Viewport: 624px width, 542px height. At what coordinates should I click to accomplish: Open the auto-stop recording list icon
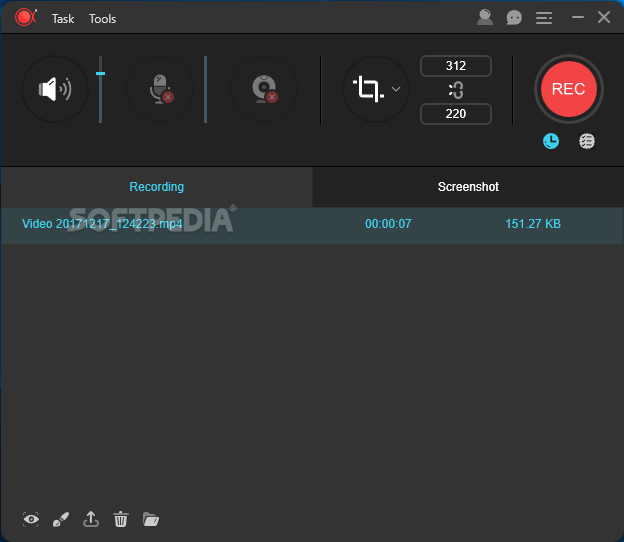tap(587, 141)
